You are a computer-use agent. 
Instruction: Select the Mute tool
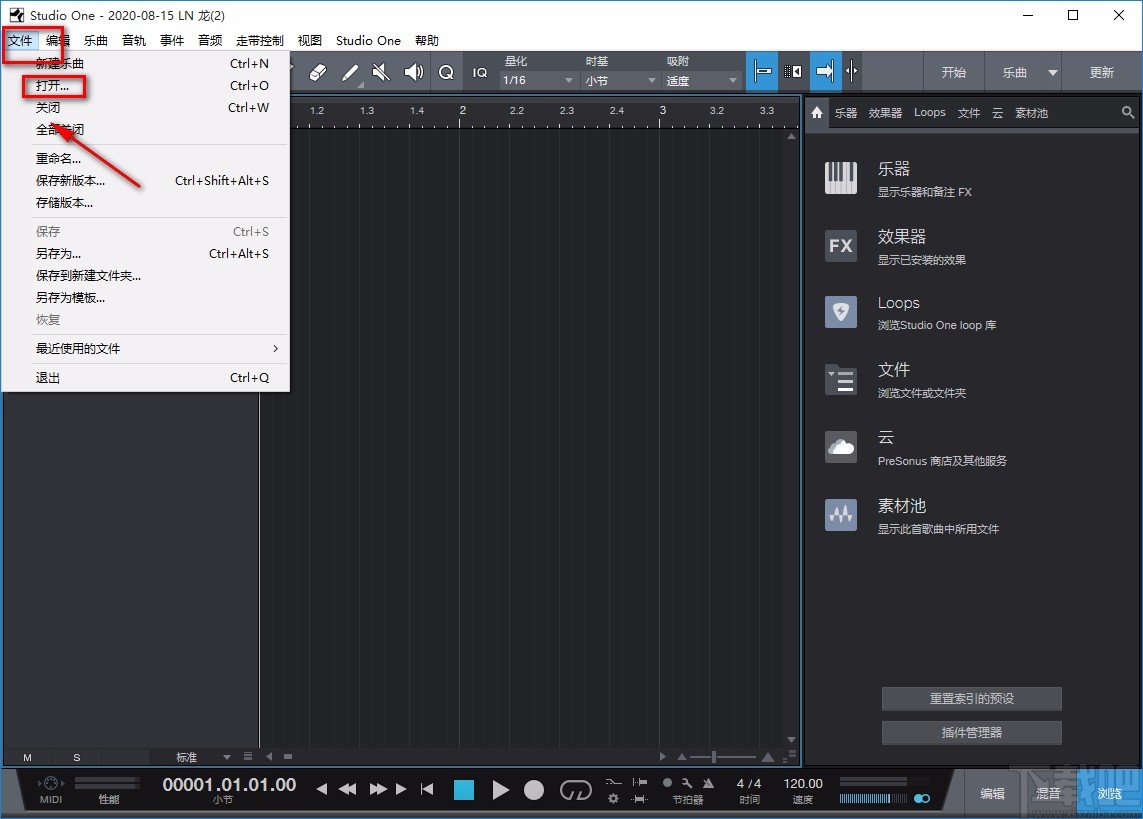click(381, 72)
